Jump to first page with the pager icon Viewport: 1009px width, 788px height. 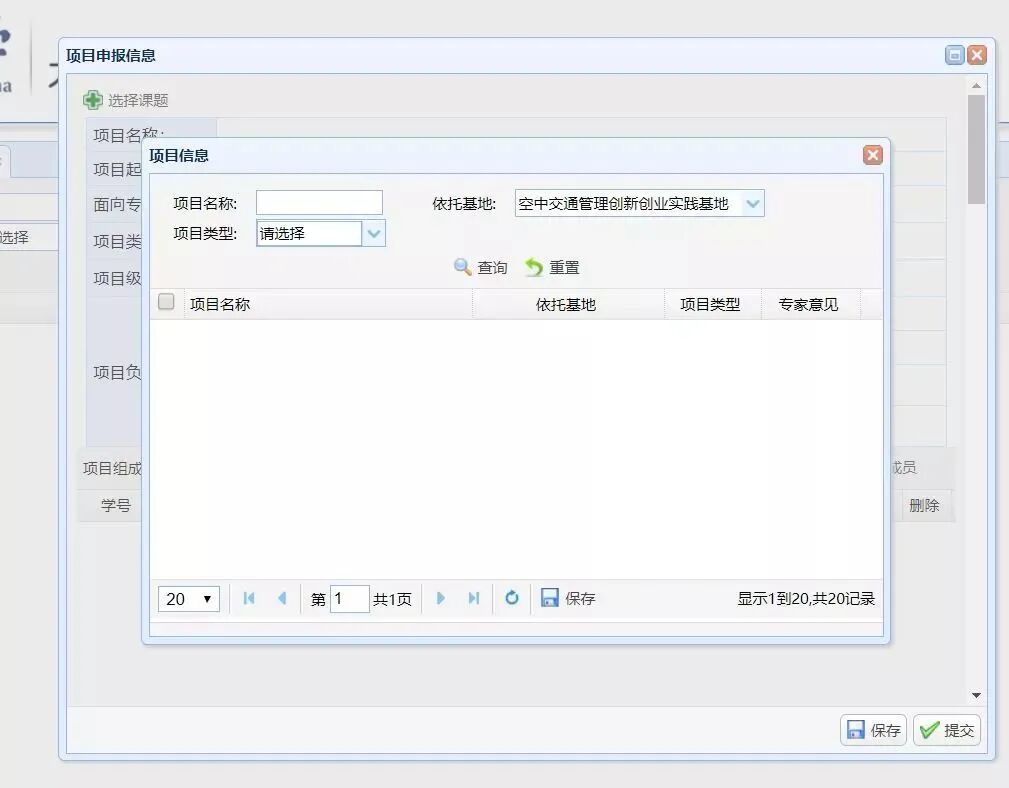248,598
